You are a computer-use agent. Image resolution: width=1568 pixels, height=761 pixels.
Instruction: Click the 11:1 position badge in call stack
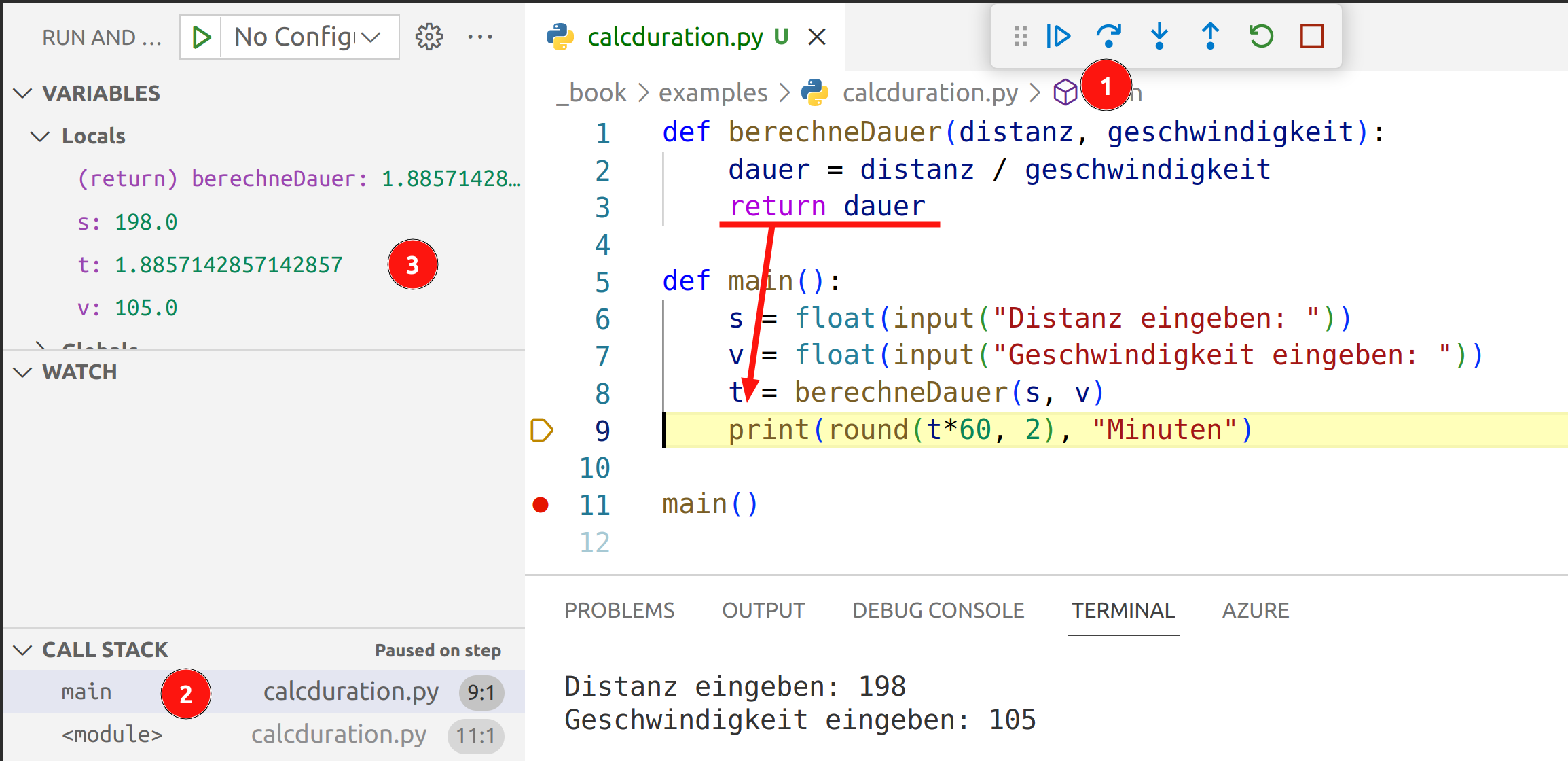coord(475,735)
